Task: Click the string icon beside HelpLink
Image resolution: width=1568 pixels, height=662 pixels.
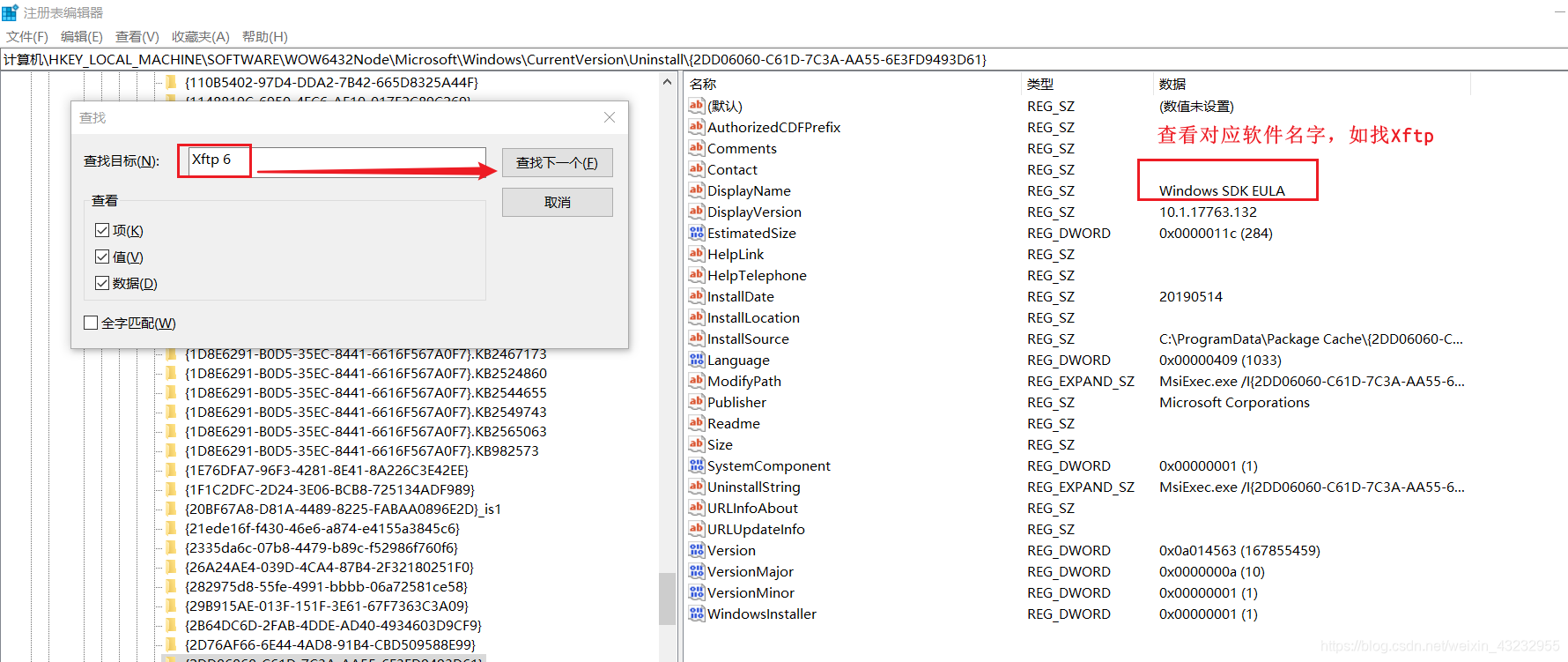Action: point(697,254)
